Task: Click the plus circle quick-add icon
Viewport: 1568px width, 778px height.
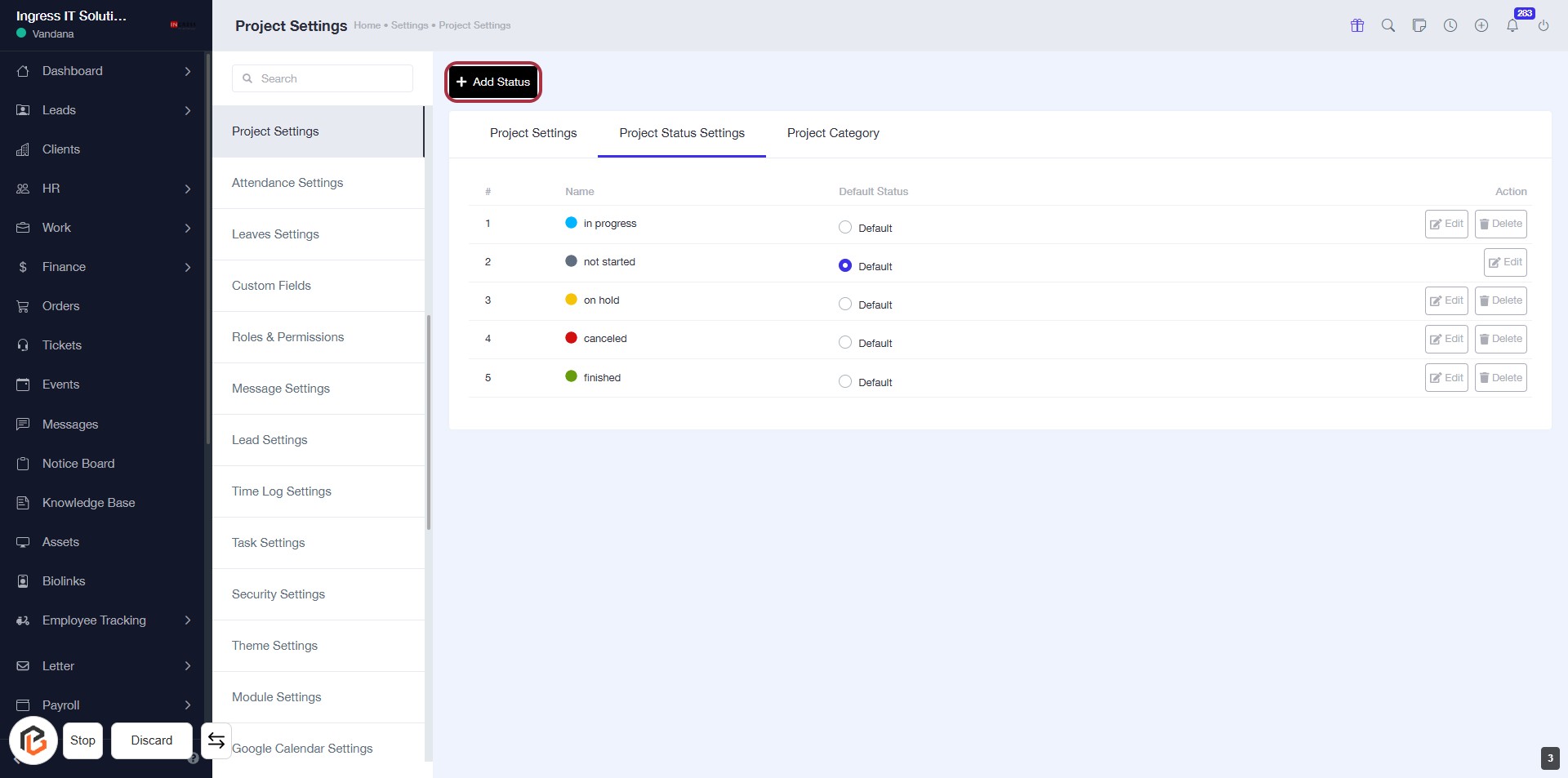Action: 1481,25
